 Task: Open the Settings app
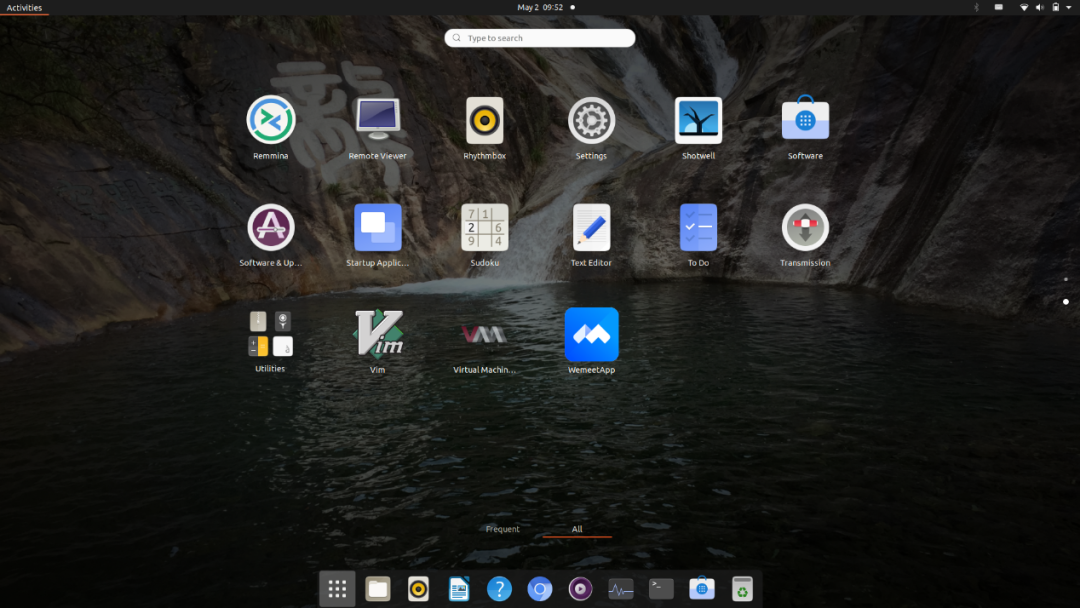[x=591, y=127]
